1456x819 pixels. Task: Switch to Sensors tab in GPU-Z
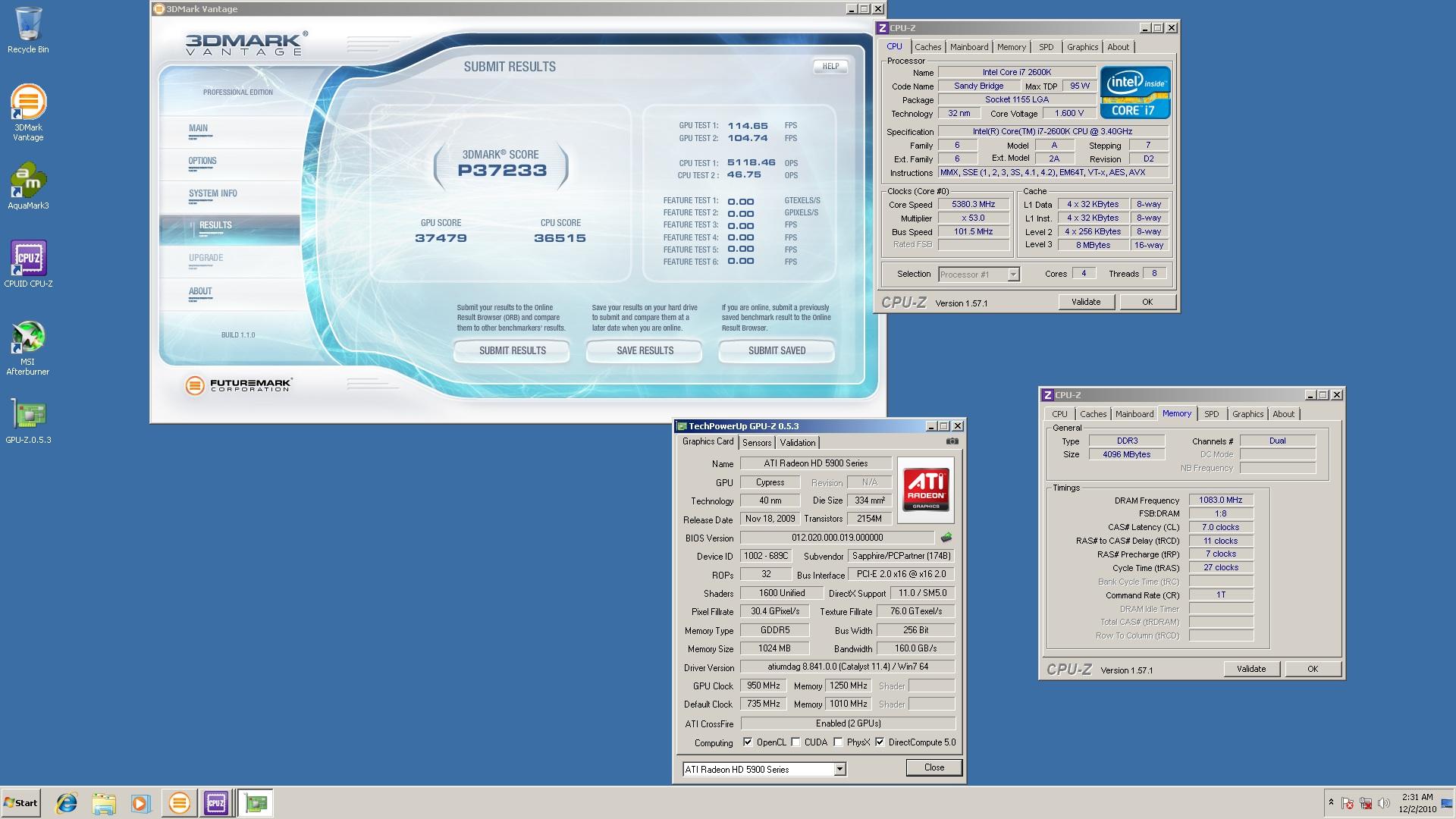coord(757,443)
